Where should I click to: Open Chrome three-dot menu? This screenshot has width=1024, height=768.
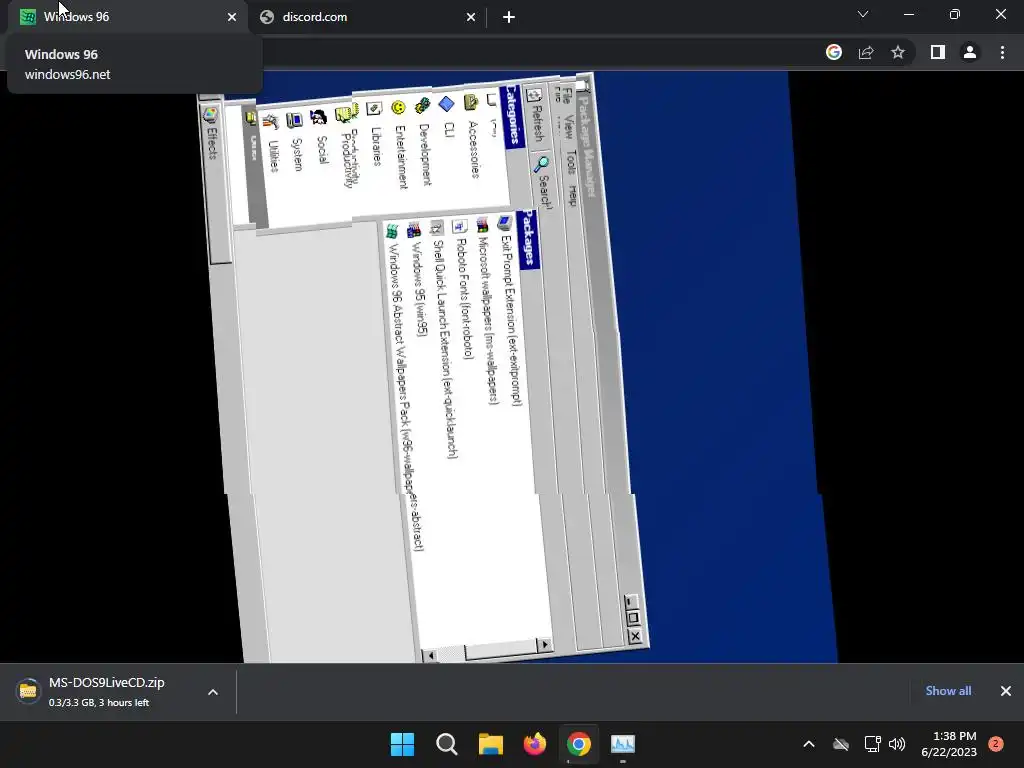pos(1002,52)
